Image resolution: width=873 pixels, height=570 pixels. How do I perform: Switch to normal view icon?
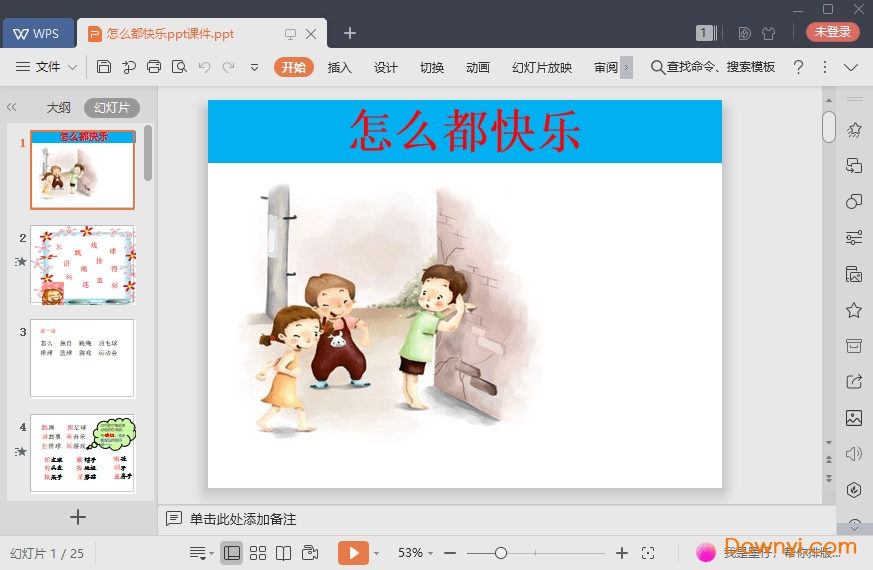tap(232, 553)
